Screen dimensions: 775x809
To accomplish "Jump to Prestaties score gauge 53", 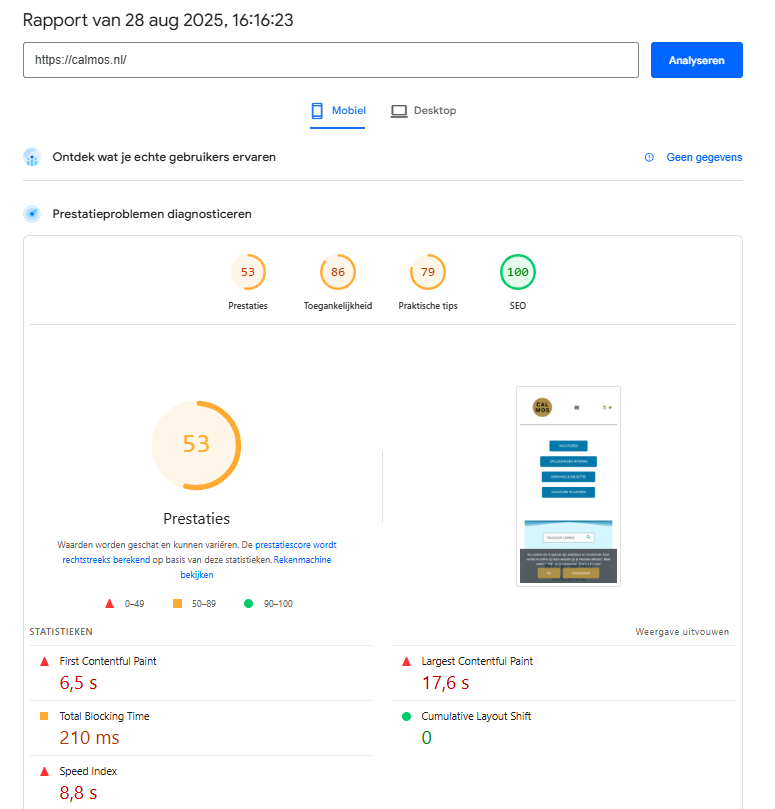I will 248,272.
